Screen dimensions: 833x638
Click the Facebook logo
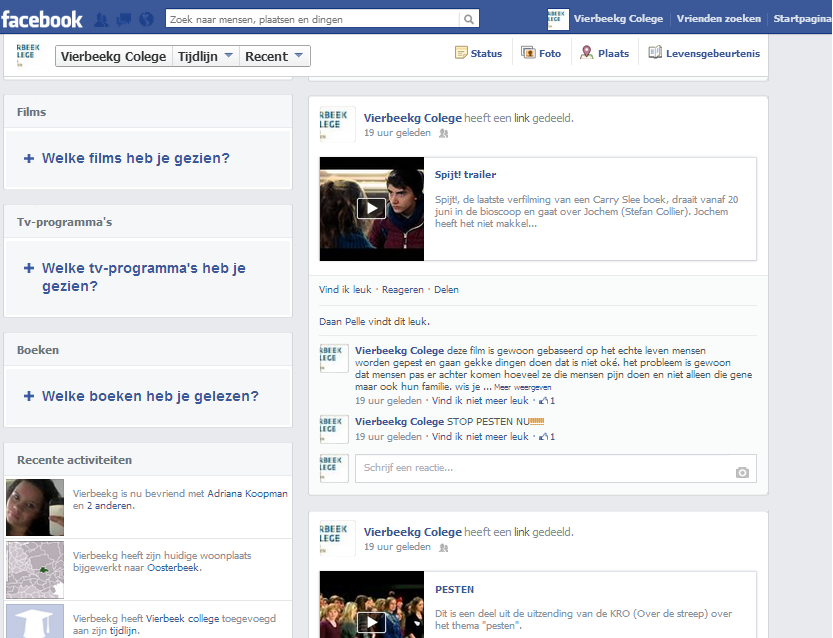coord(42,19)
